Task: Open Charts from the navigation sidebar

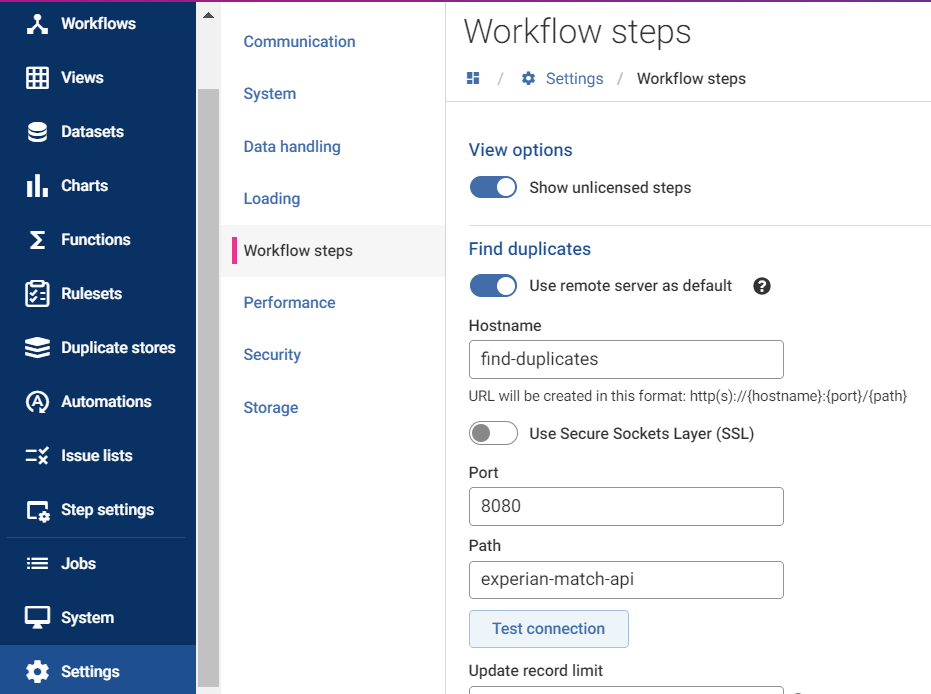Action: pyautogui.click(x=84, y=185)
